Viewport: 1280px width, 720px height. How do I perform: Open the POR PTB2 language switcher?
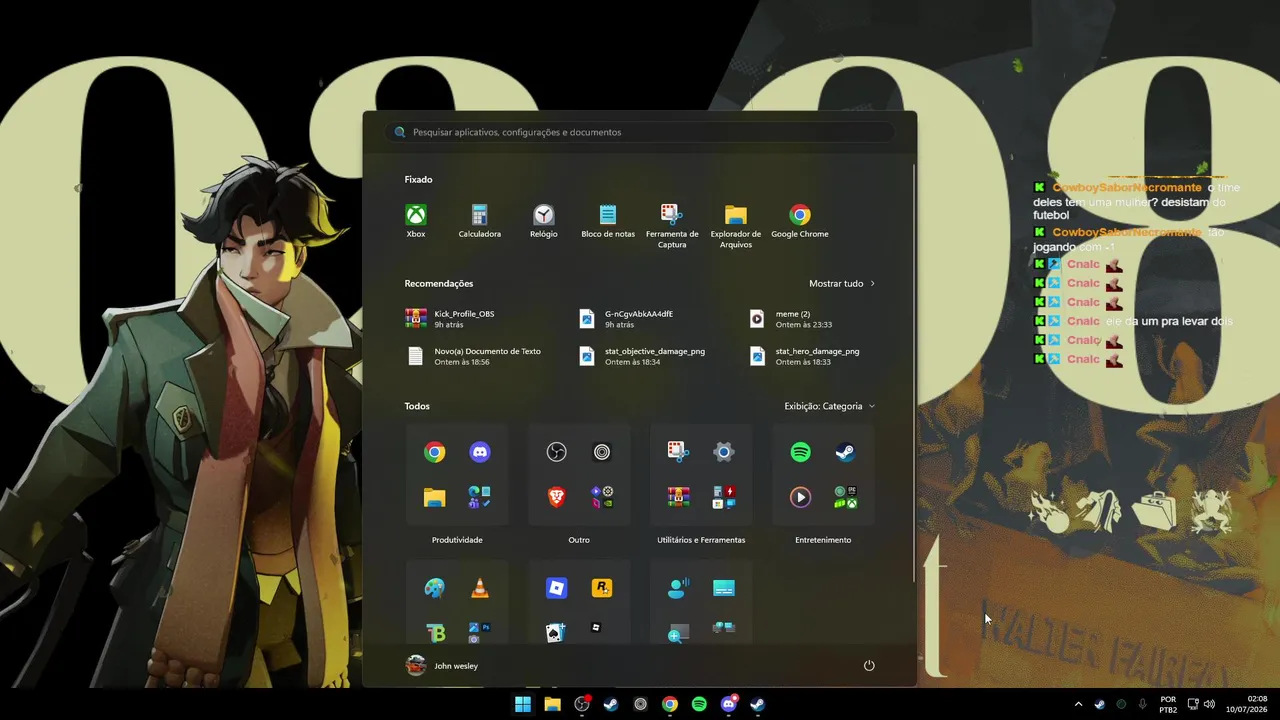click(x=1168, y=704)
